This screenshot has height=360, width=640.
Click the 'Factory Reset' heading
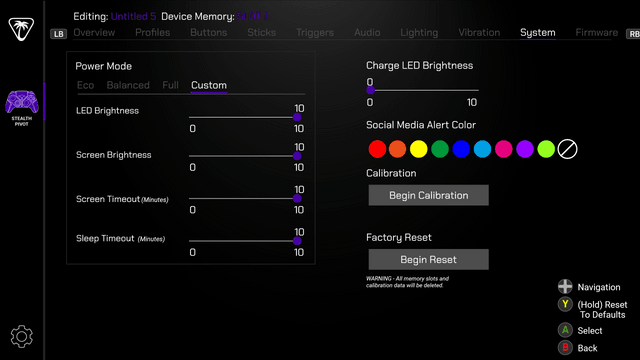tap(399, 238)
